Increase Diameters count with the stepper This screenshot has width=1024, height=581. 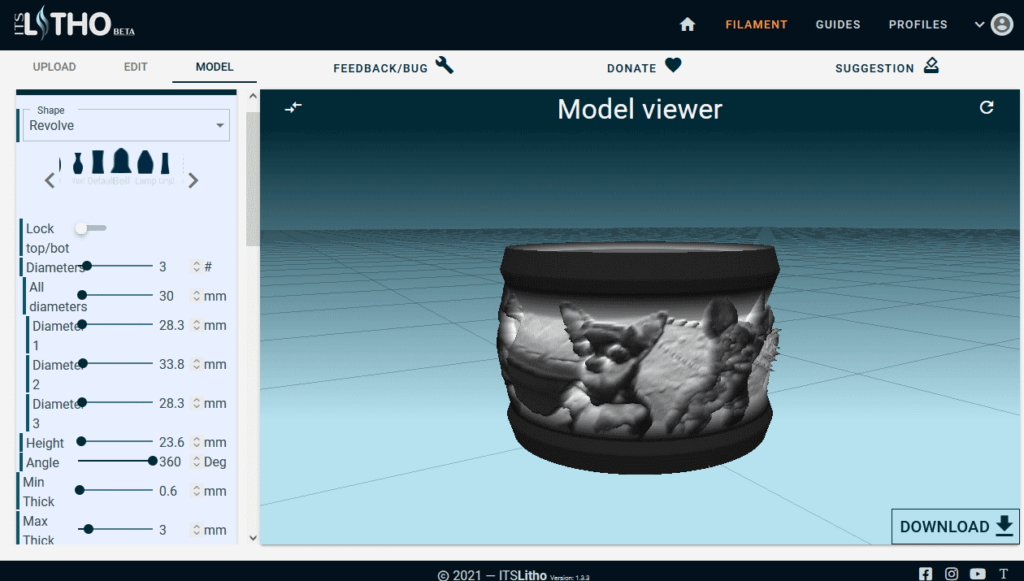196,263
